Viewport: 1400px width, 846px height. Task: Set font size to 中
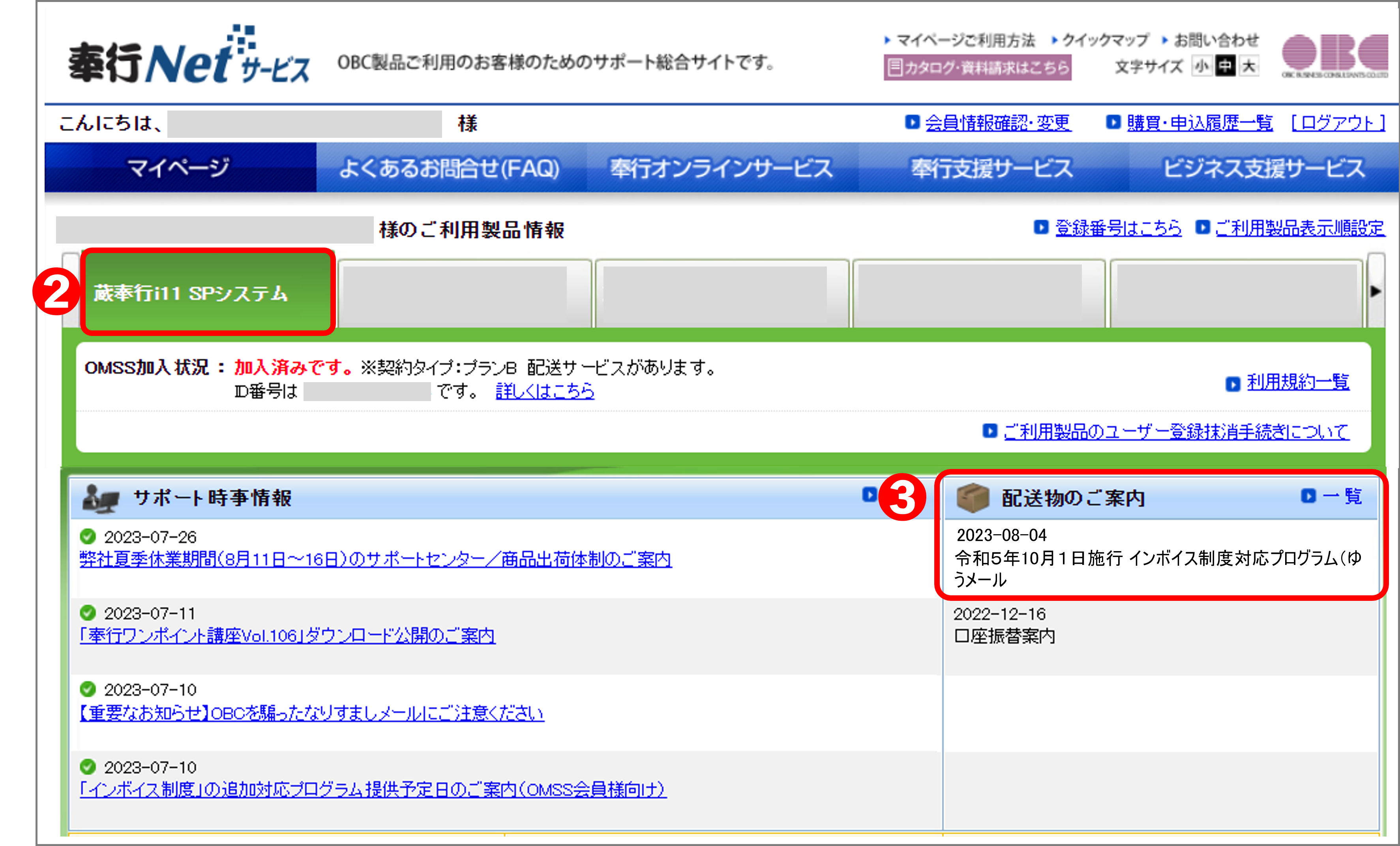[x=1225, y=66]
